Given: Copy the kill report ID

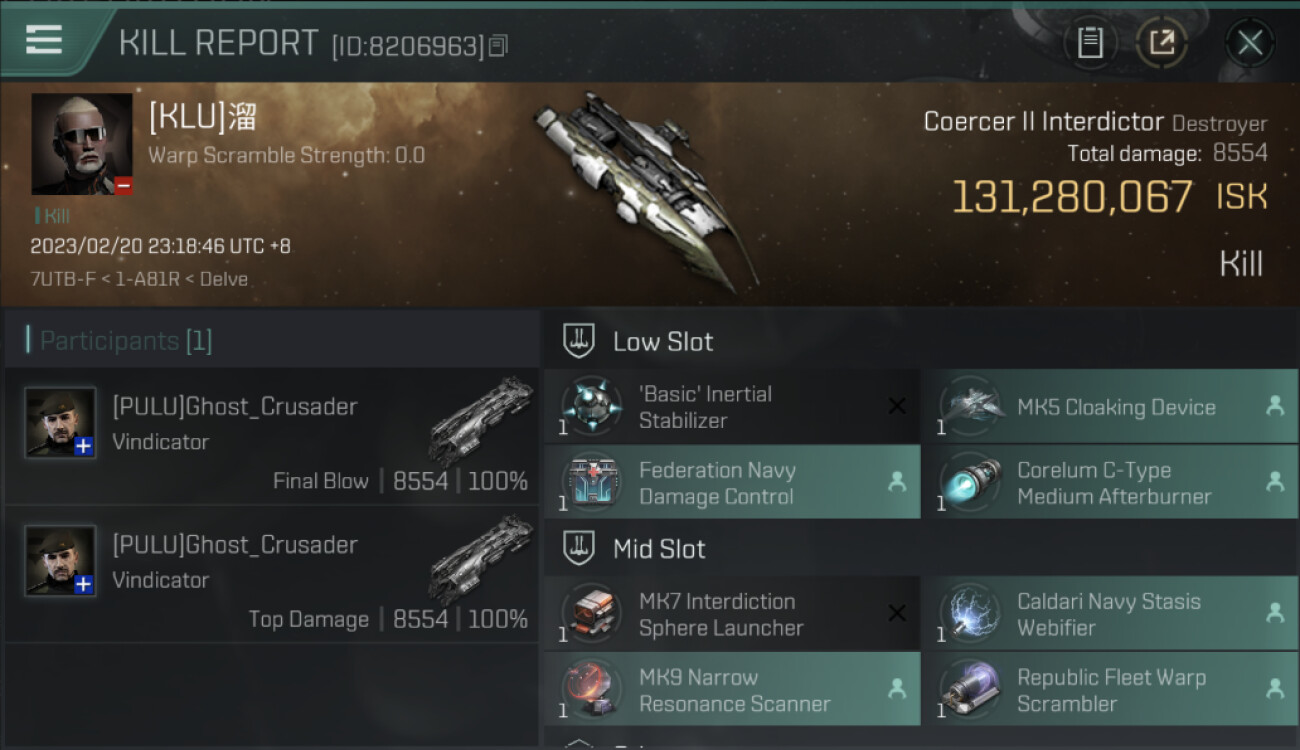Looking at the screenshot, I should (498, 45).
